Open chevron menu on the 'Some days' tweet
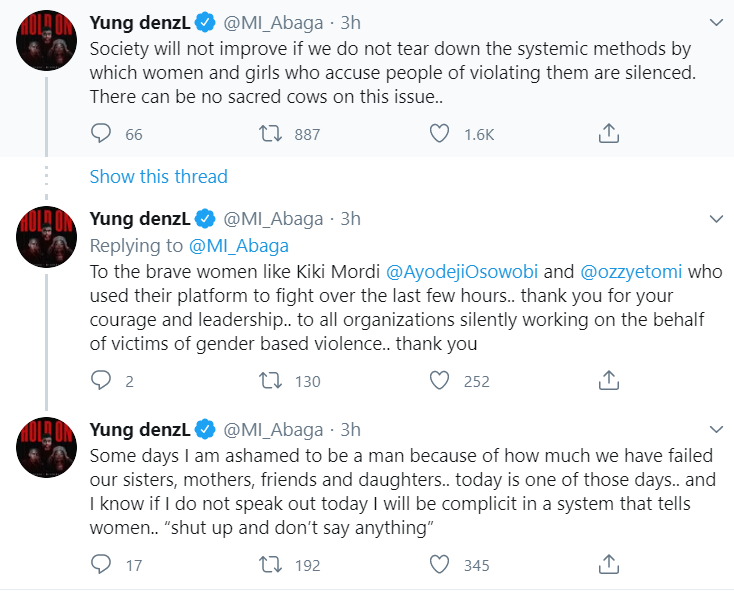Viewport: 734px width, 596px height. [716, 430]
